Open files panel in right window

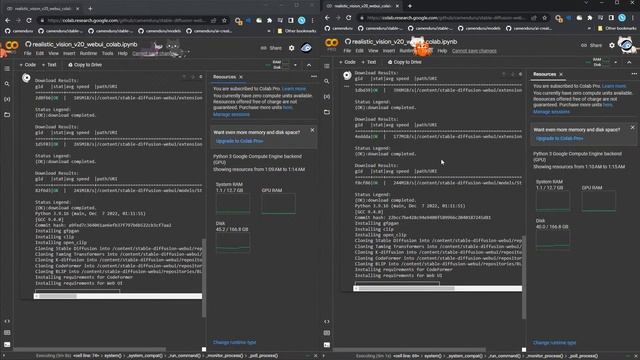(x=327, y=112)
